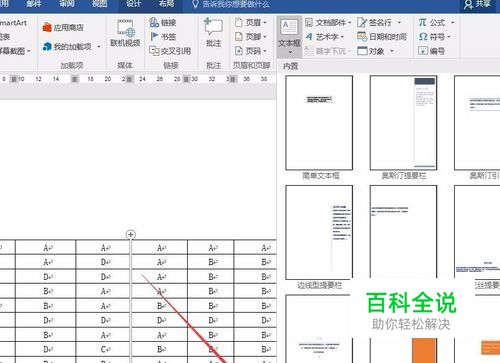This screenshot has width=500, height=363.
Task: Click the table move handle above the table
Action: (131, 235)
